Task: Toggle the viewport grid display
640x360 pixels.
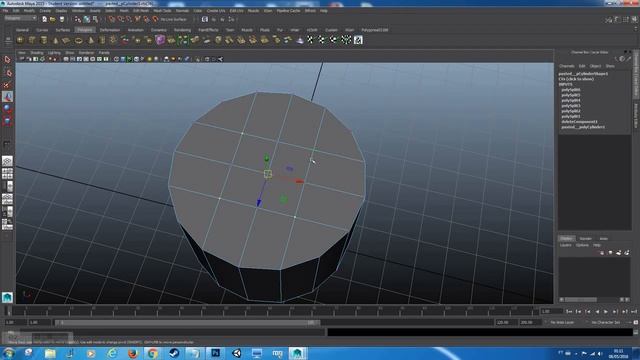Action: pyautogui.click(x=66, y=59)
